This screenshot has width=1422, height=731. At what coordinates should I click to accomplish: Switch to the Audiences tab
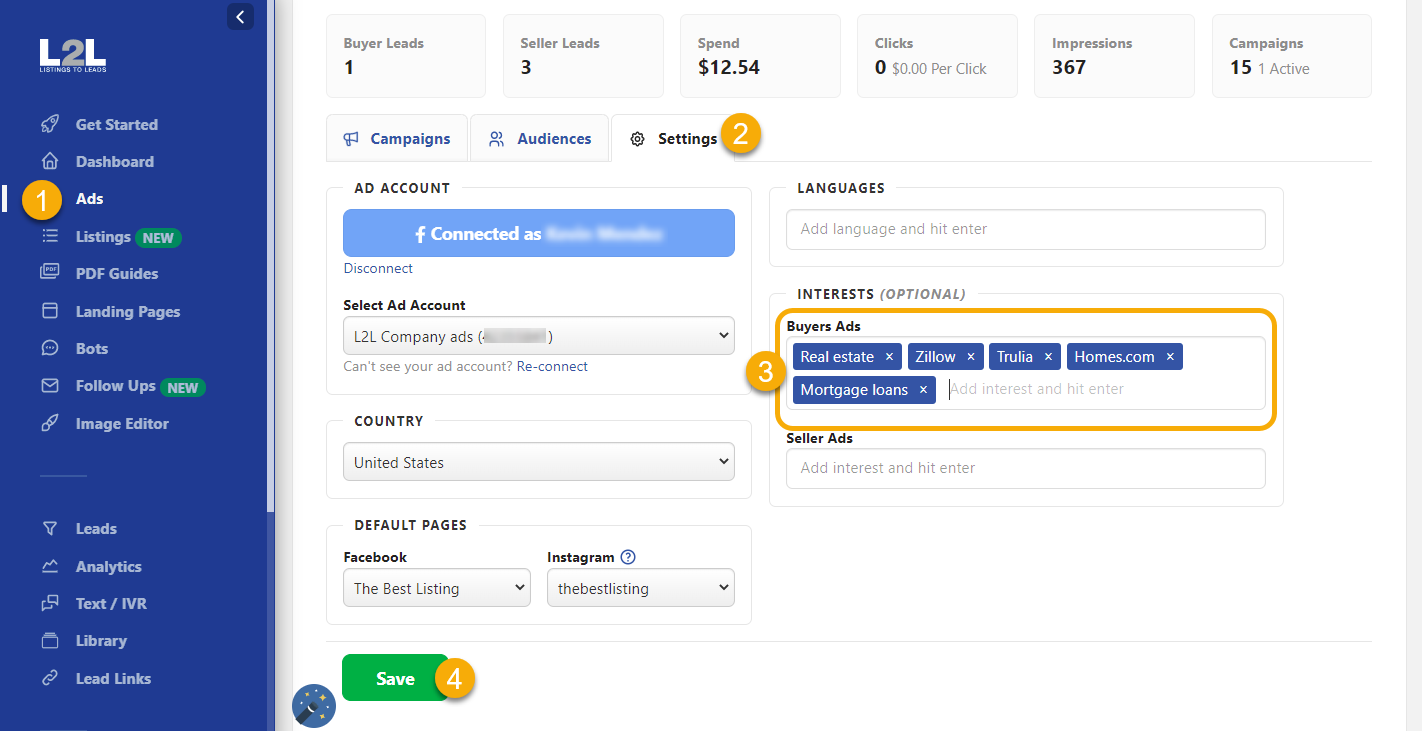(540, 139)
